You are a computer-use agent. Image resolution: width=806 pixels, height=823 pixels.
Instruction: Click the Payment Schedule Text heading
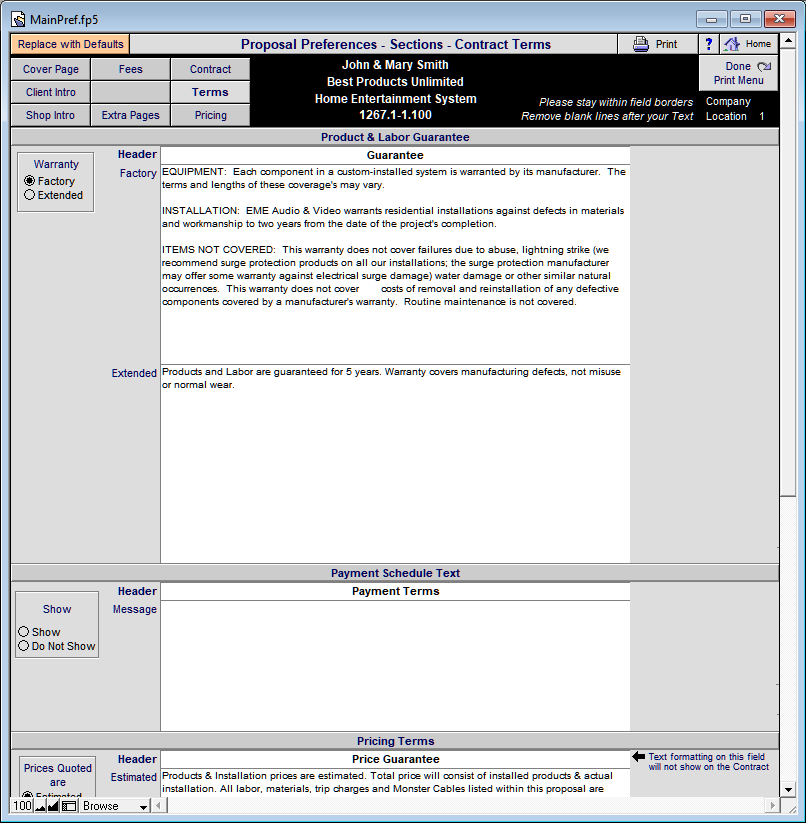pyautogui.click(x=395, y=573)
